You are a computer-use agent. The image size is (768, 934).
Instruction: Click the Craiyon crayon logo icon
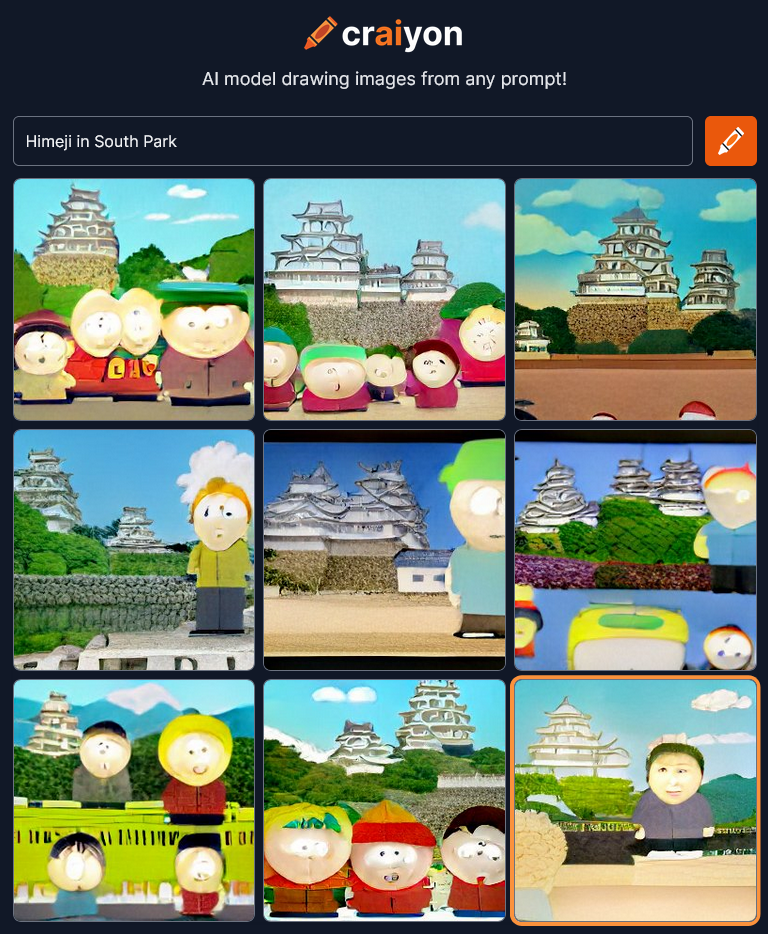[x=321, y=33]
